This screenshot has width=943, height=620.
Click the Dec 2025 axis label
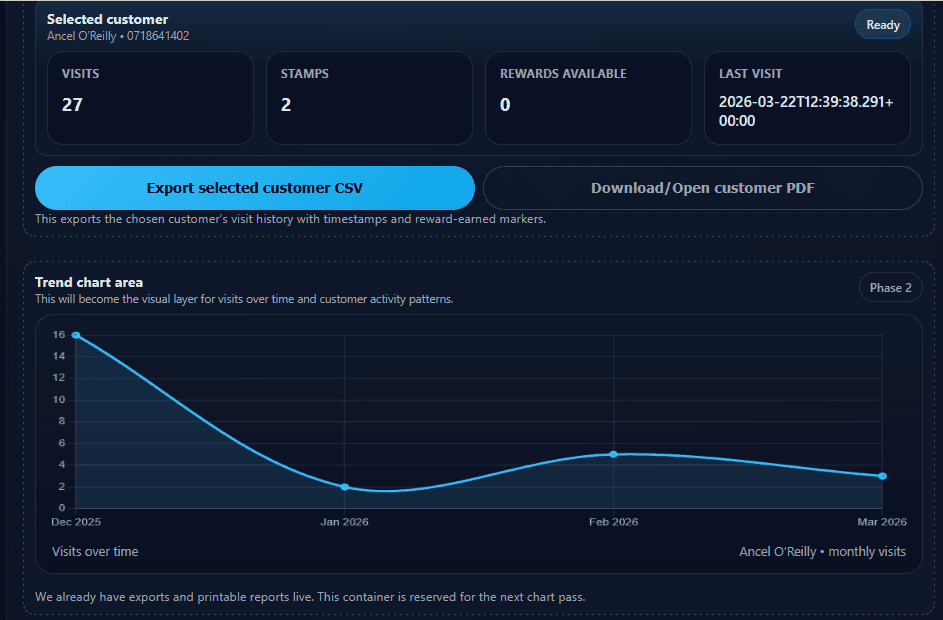coord(75,521)
